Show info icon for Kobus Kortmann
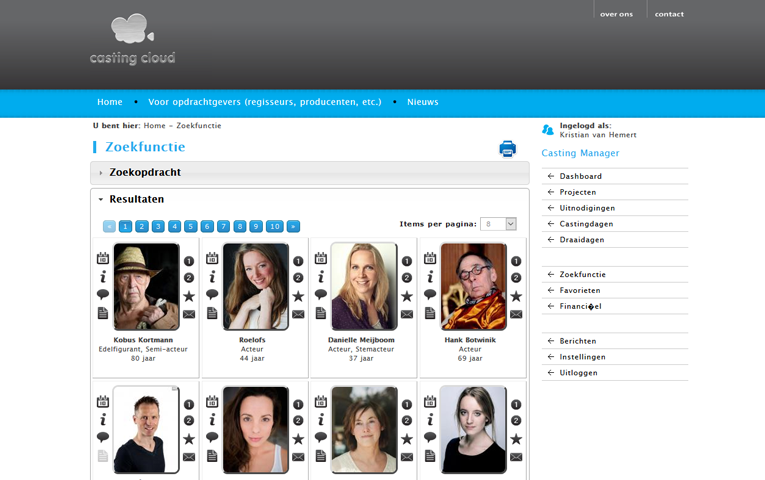 click(102, 277)
